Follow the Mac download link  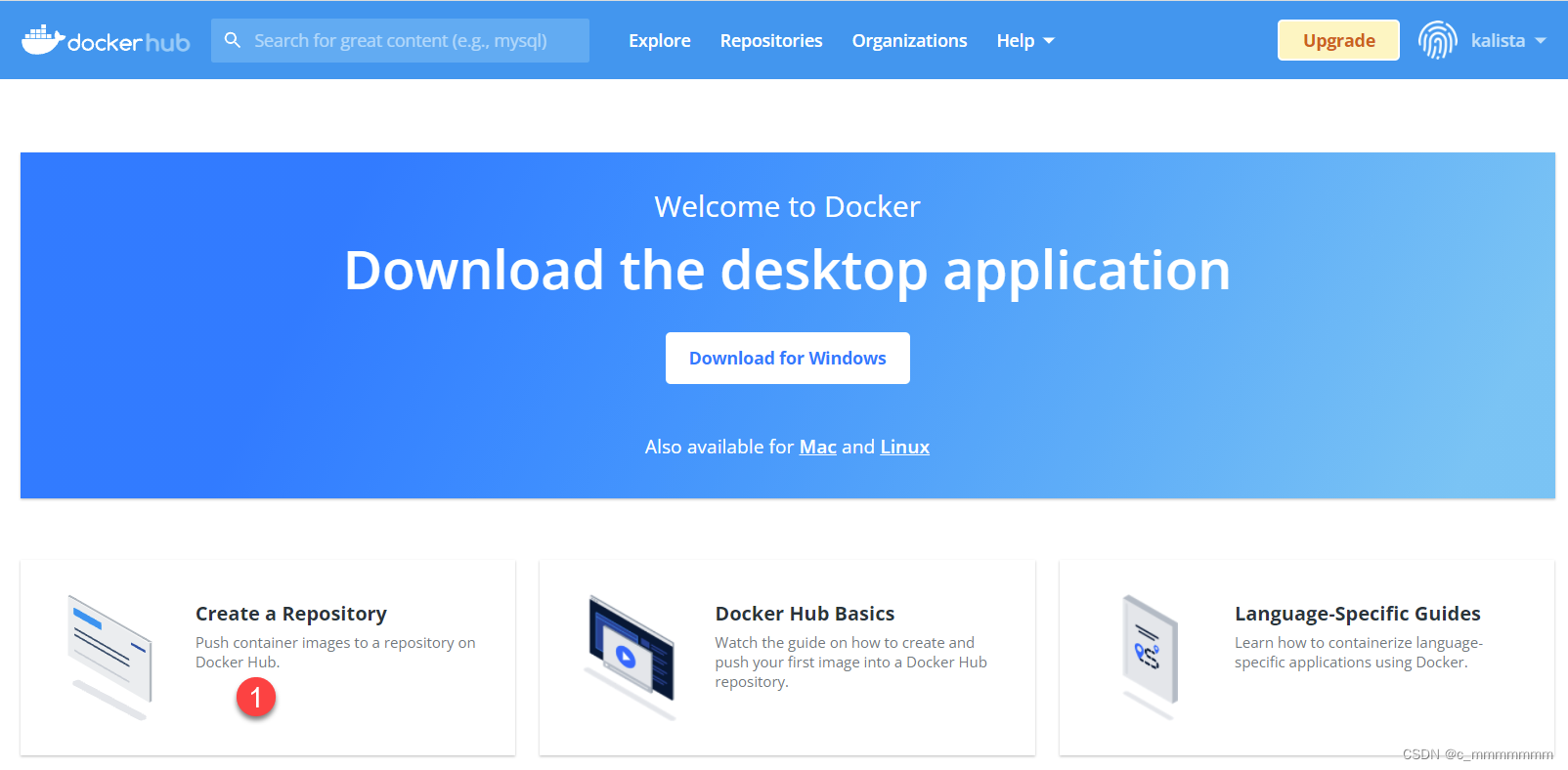818,447
